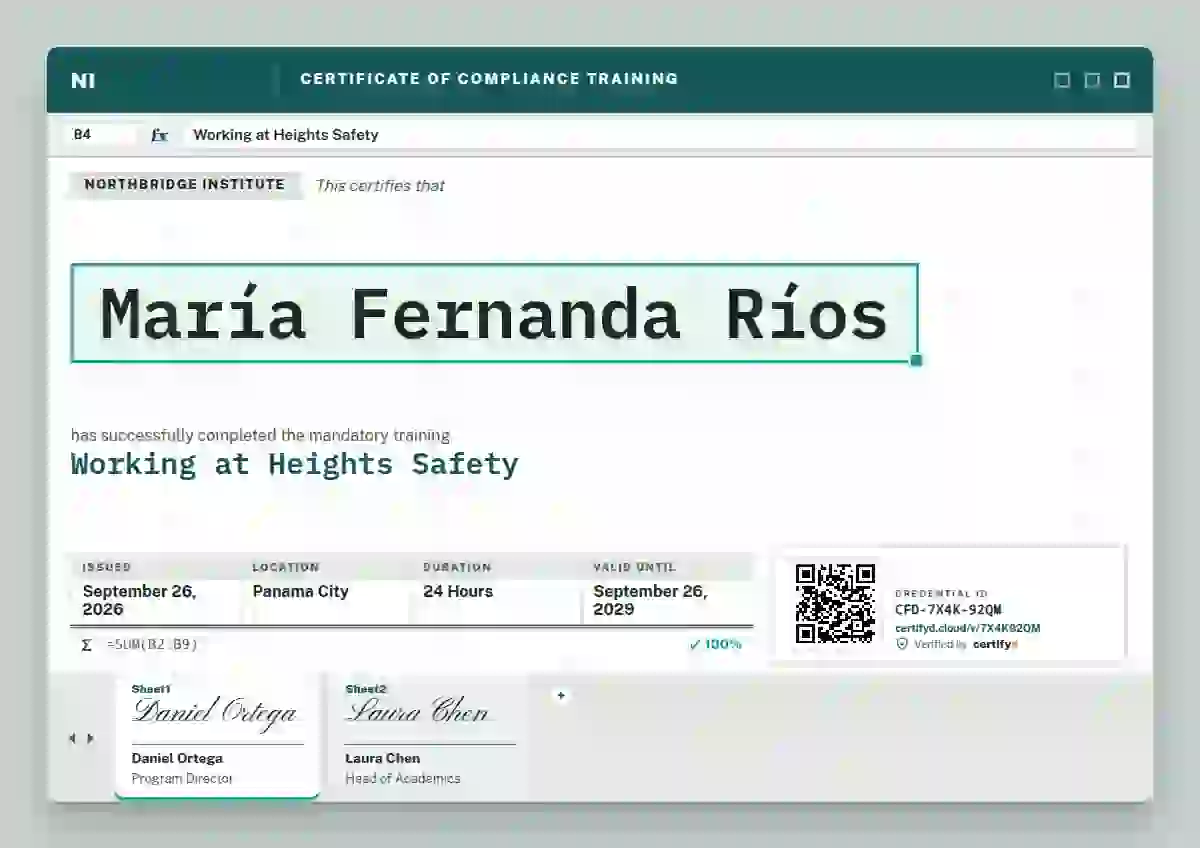Click the left sheet navigation arrow

[71, 739]
